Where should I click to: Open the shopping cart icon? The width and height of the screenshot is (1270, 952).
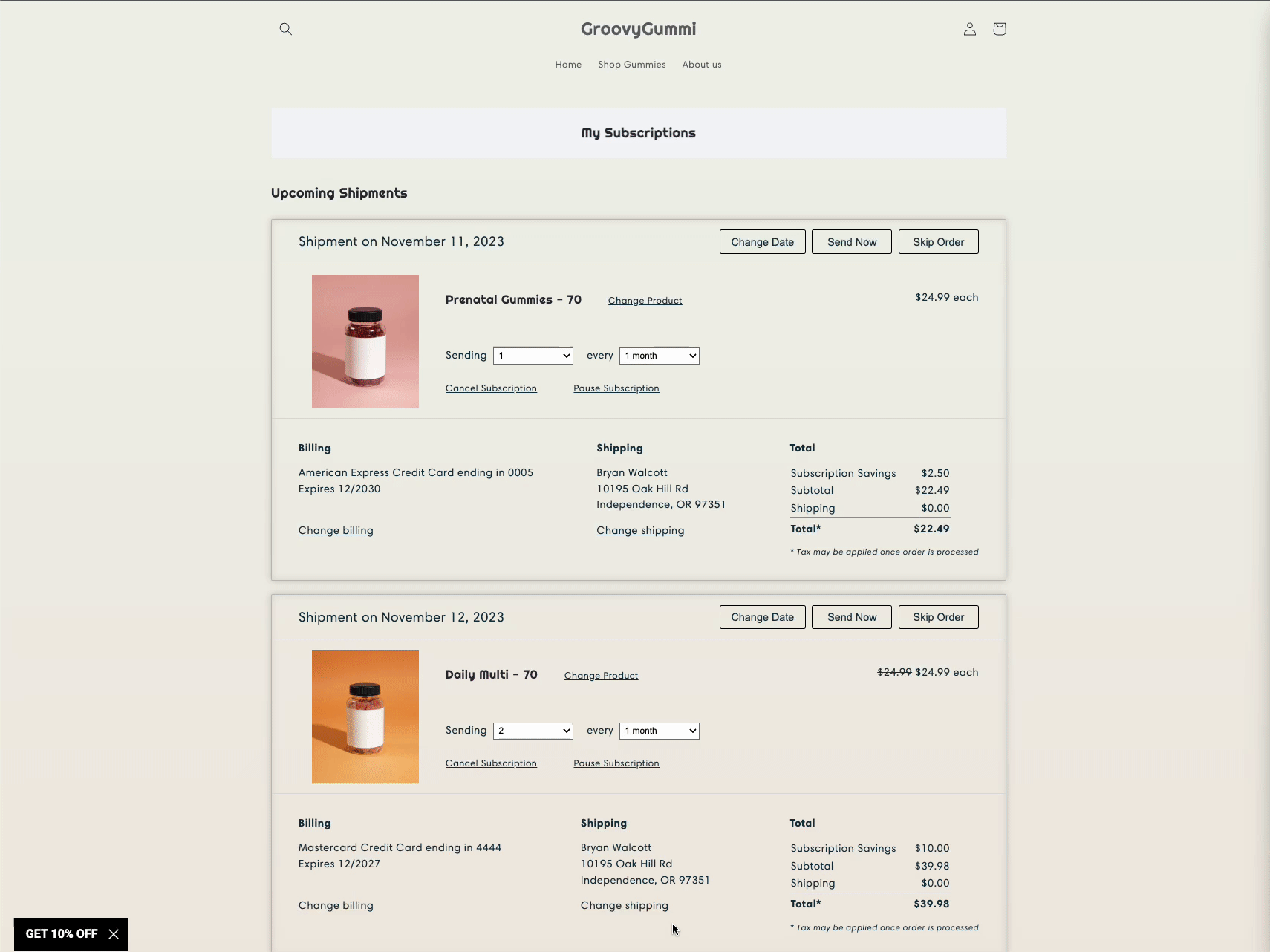pyautogui.click(x=998, y=29)
